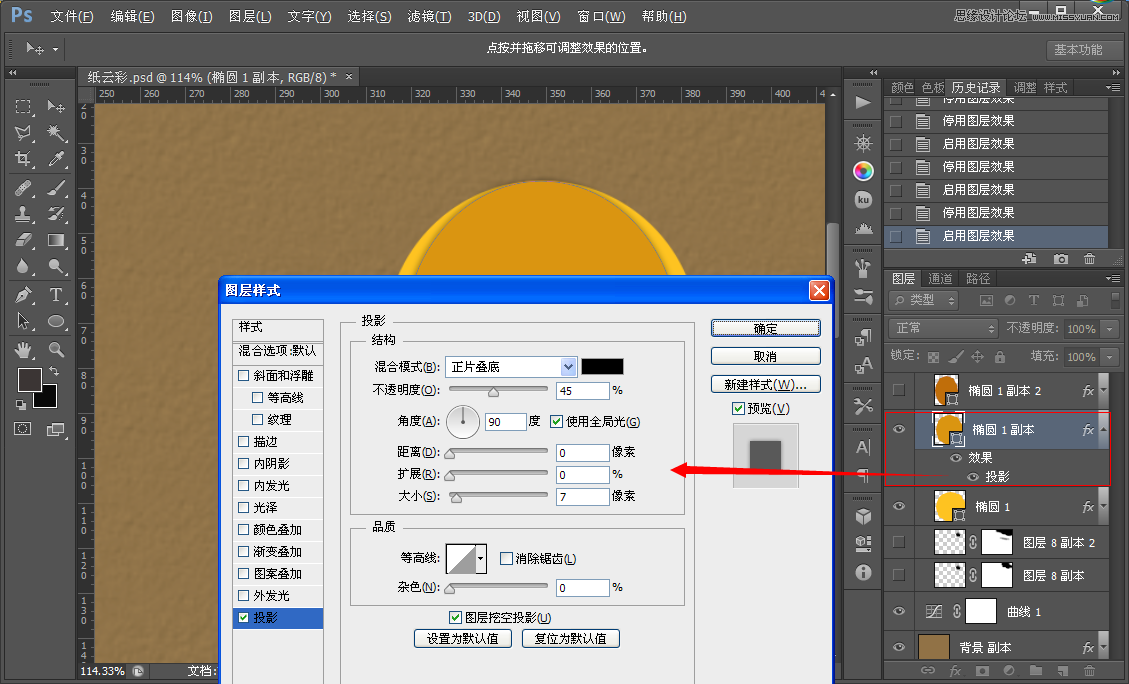The height and width of the screenshot is (684, 1129).
Task: Select the Ellipse shape tool
Action: click(55, 321)
